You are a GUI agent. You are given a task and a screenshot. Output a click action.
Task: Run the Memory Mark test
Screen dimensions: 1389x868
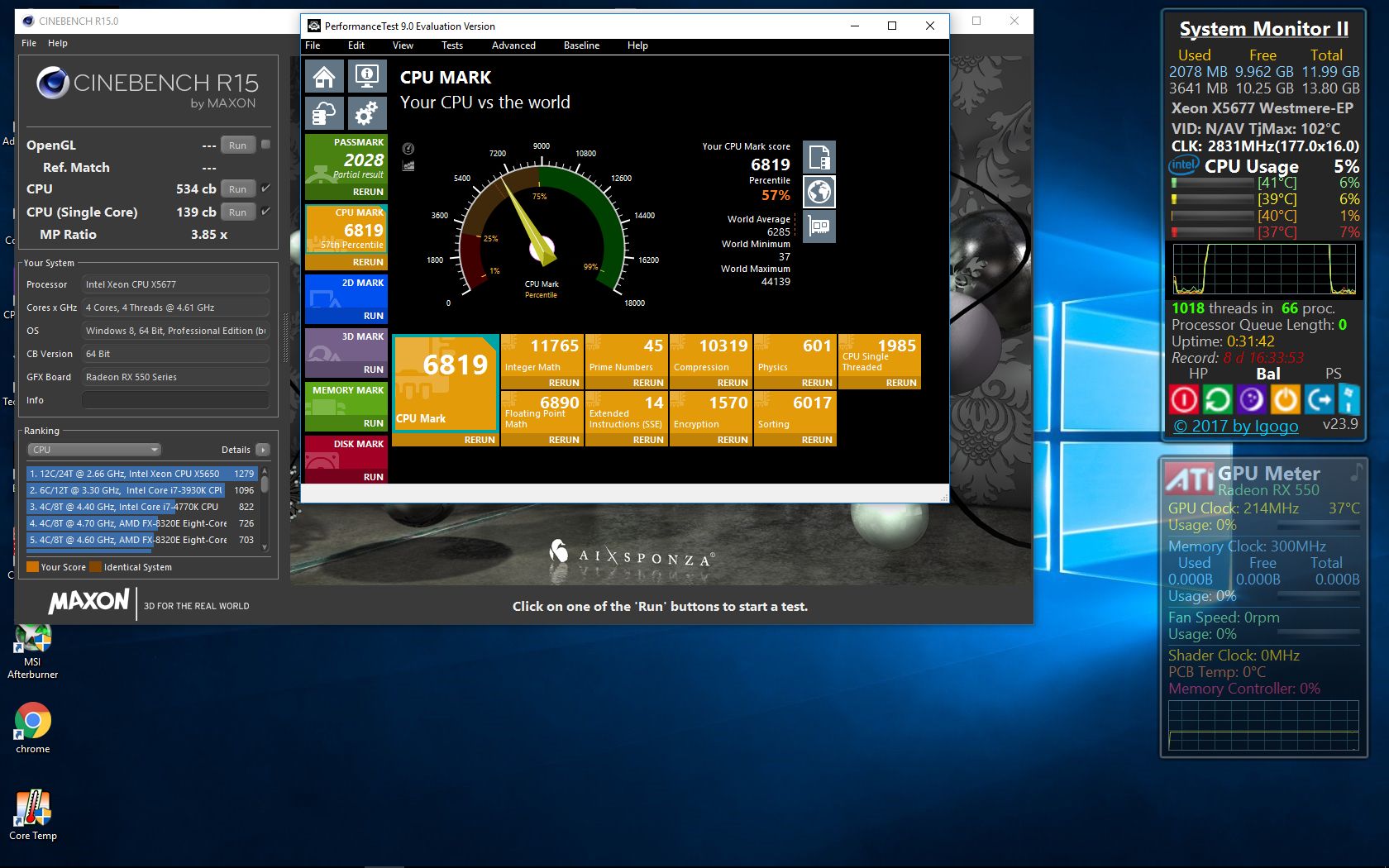click(374, 423)
